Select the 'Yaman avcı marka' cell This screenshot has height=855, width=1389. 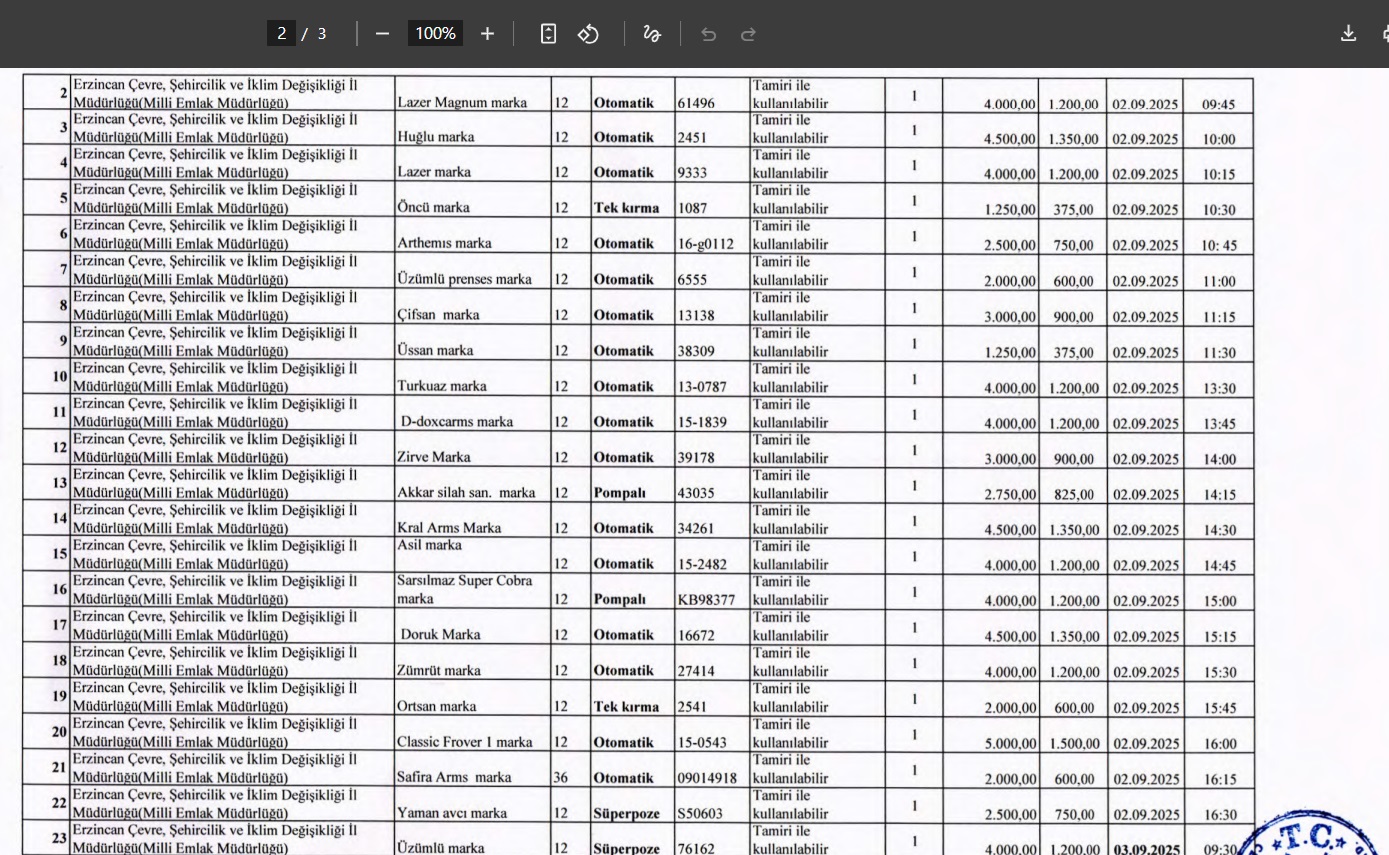click(x=451, y=813)
